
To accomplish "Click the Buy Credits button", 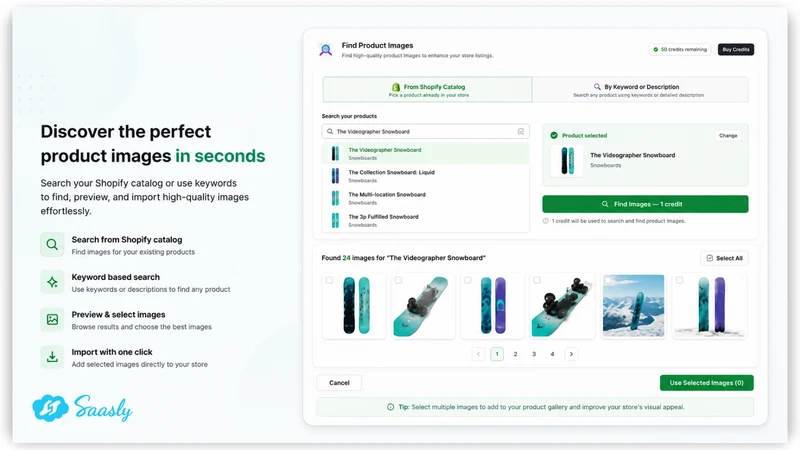I will click(736, 49).
